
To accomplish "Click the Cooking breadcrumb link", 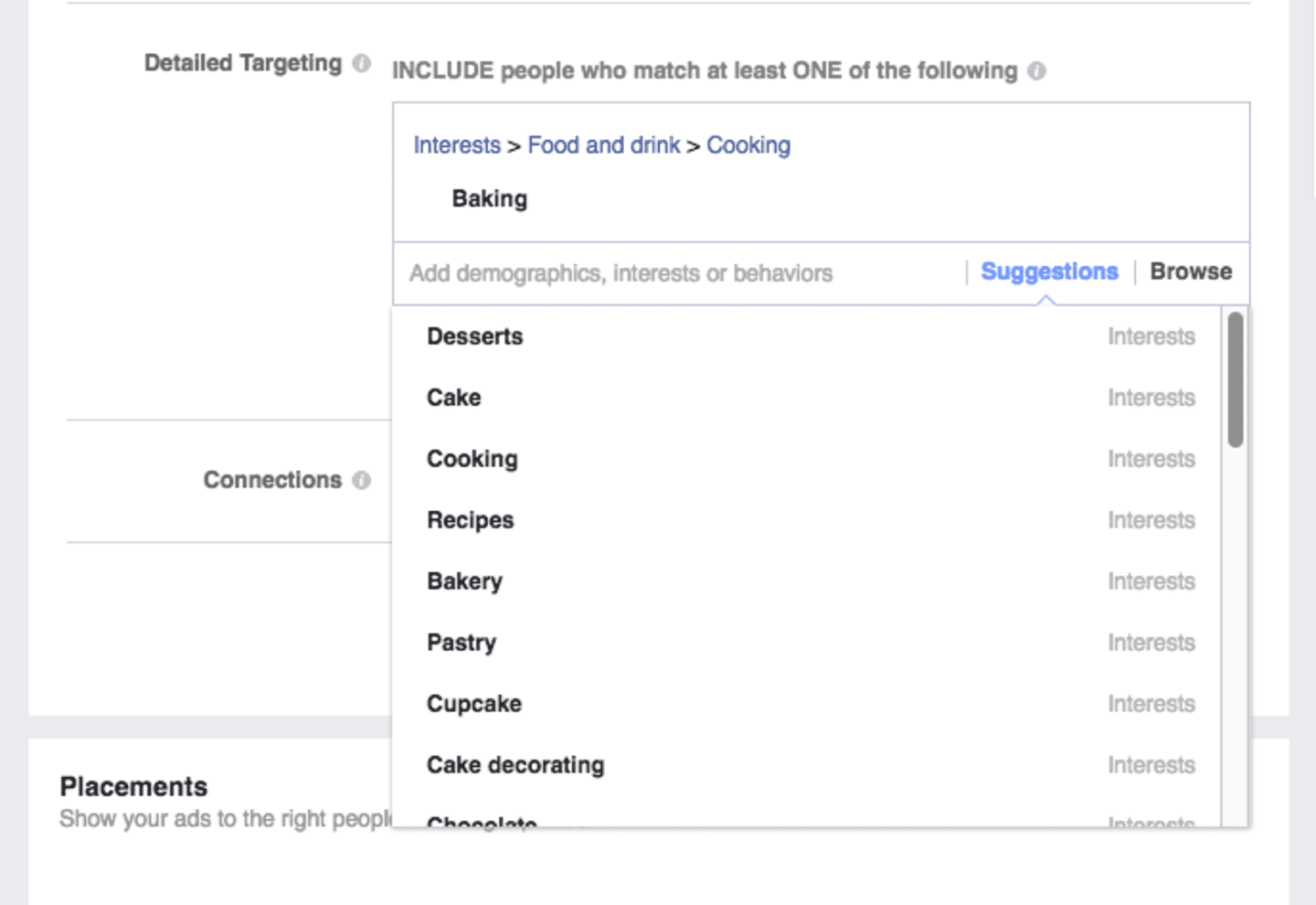I will tap(748, 145).
